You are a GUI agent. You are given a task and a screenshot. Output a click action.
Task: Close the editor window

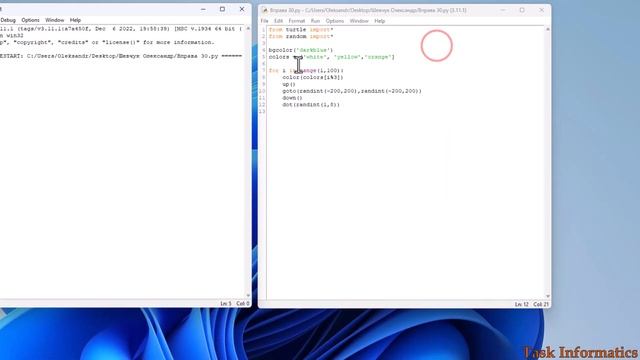542,10
